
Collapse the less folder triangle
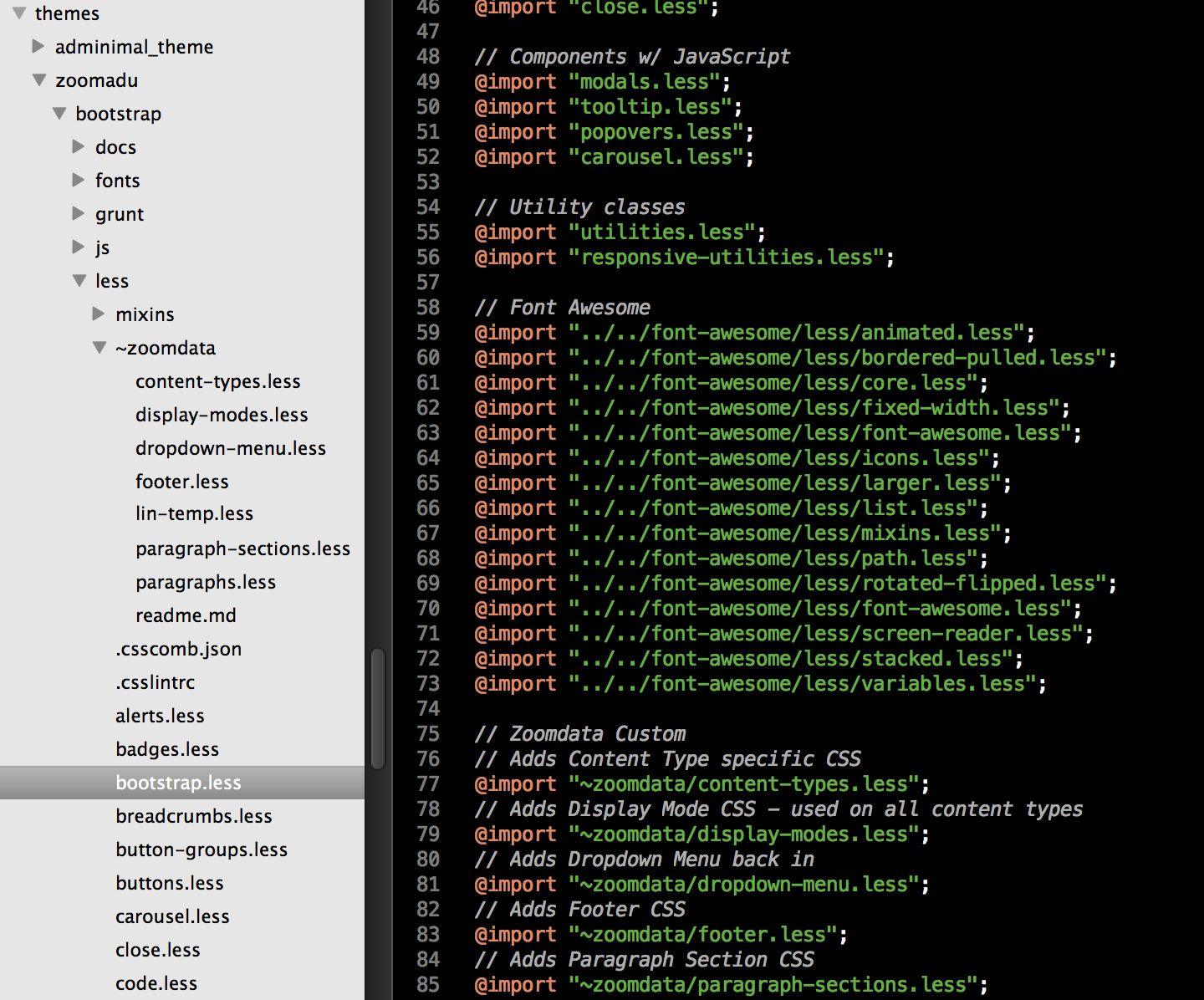(79, 281)
